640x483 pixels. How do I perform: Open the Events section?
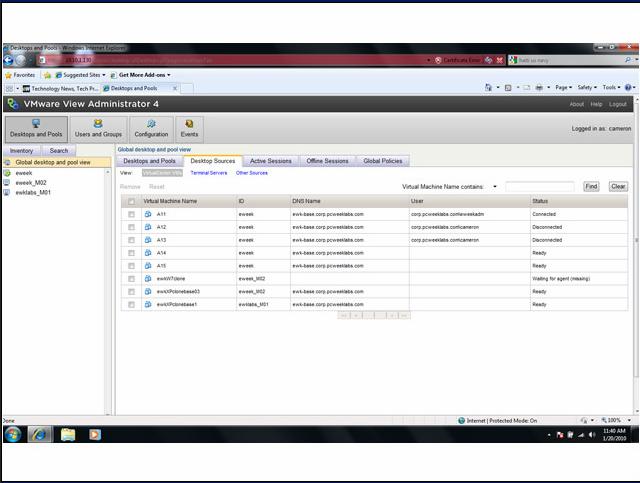pos(189,129)
